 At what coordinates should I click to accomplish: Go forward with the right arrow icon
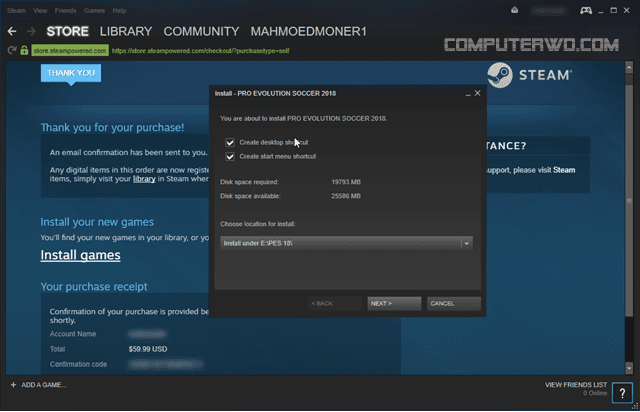tap(31, 31)
